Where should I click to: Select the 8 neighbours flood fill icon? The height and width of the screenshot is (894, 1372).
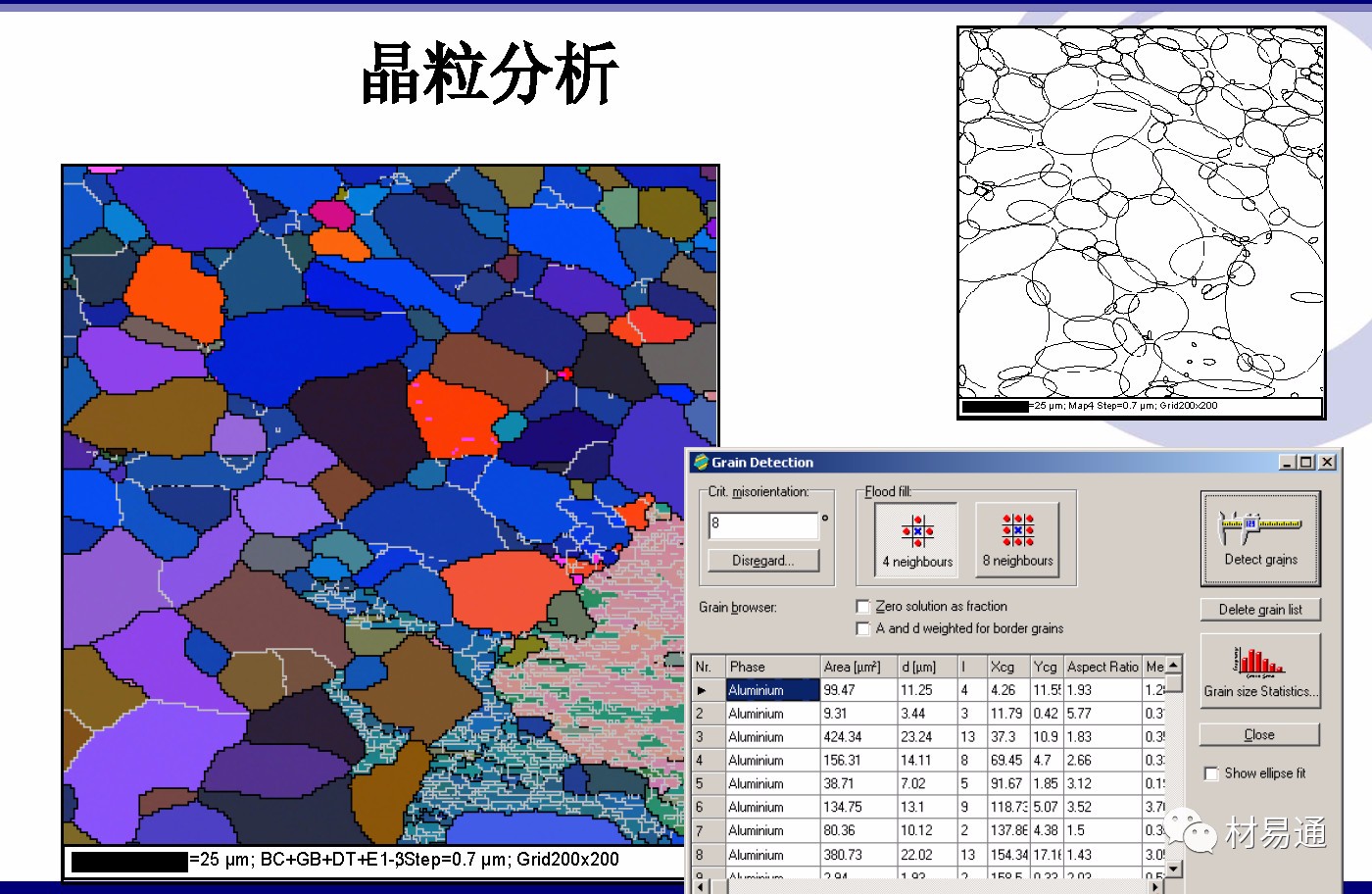coord(1017,530)
